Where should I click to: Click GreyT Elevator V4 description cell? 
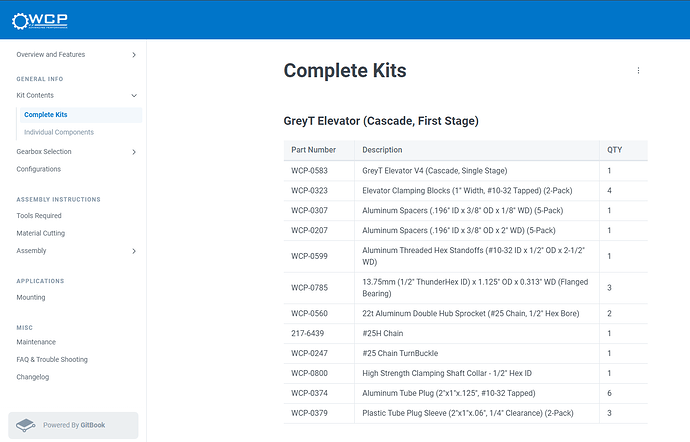point(435,171)
